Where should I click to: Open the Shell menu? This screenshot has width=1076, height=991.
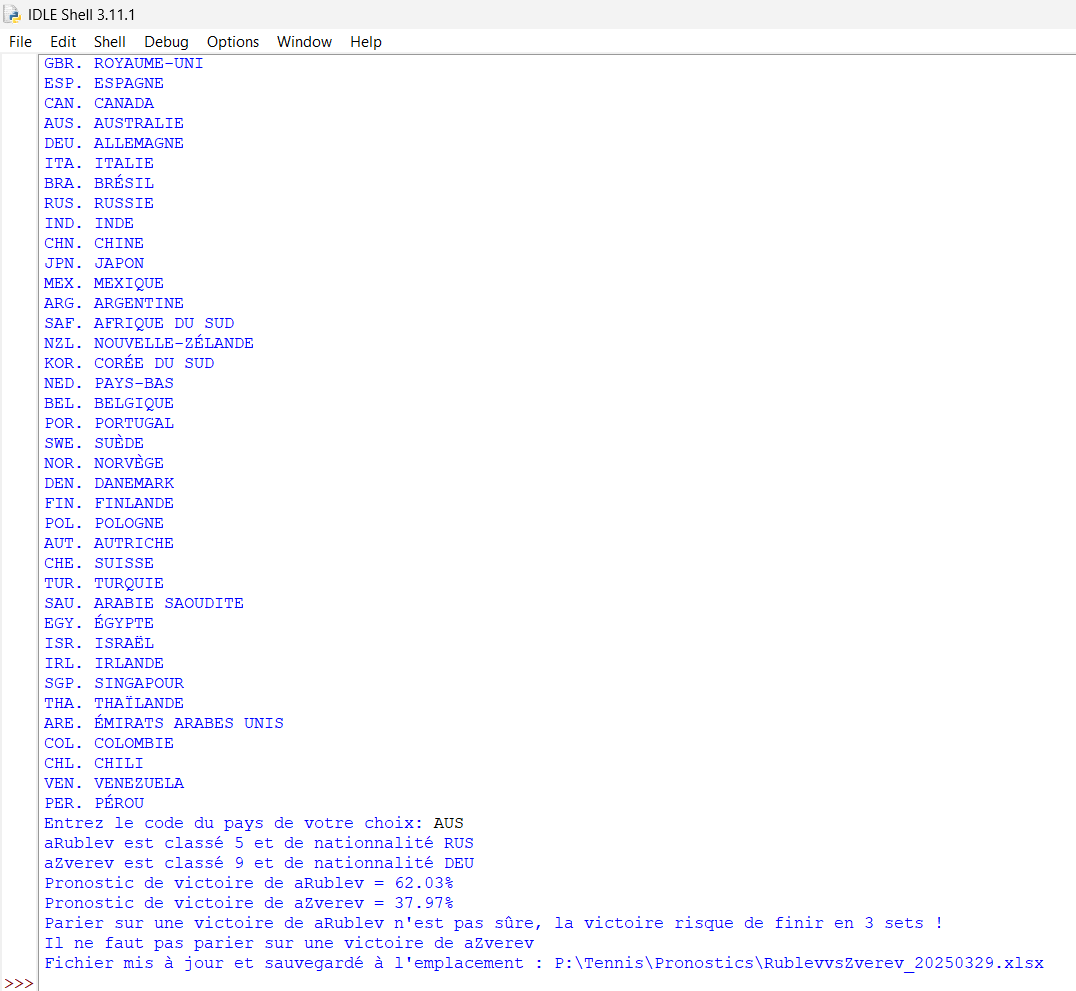tap(110, 42)
